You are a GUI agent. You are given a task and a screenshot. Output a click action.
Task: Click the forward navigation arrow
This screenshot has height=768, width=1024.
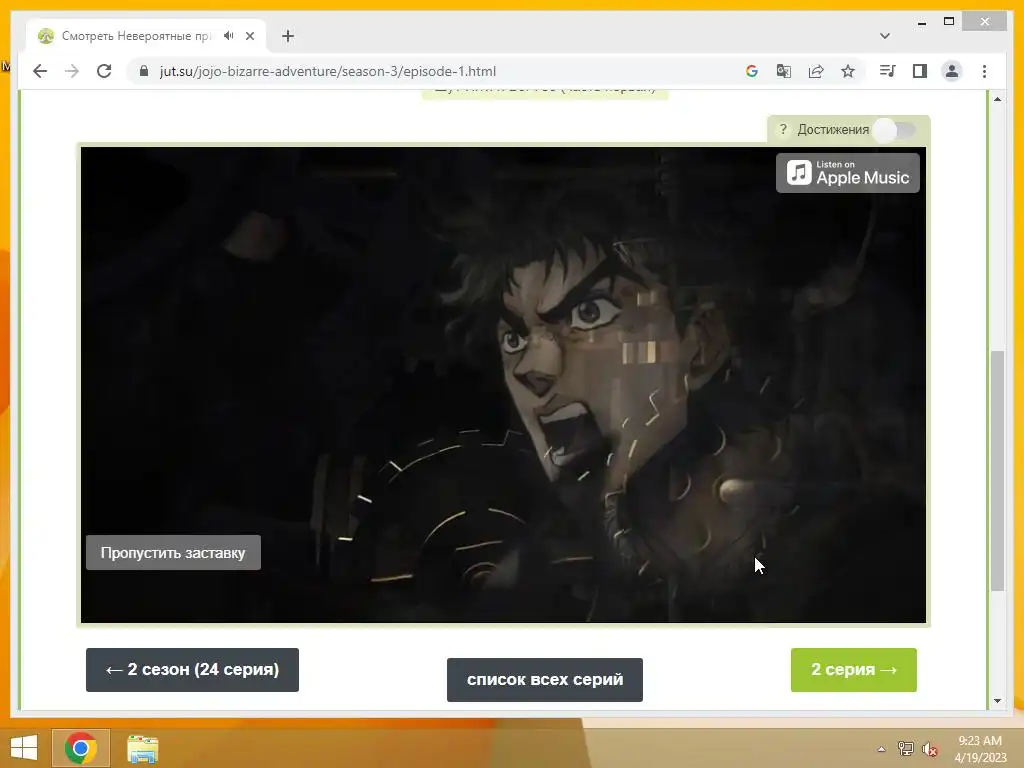(x=72, y=71)
